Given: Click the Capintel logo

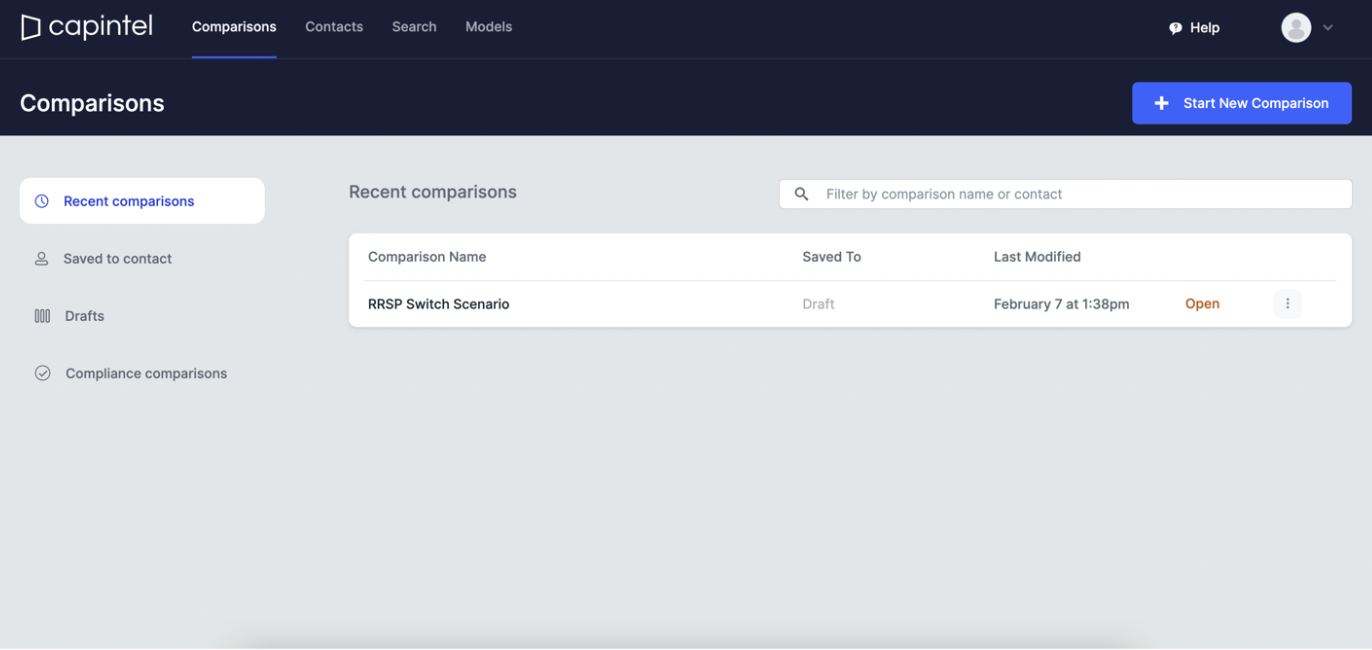Looking at the screenshot, I should pos(87,27).
